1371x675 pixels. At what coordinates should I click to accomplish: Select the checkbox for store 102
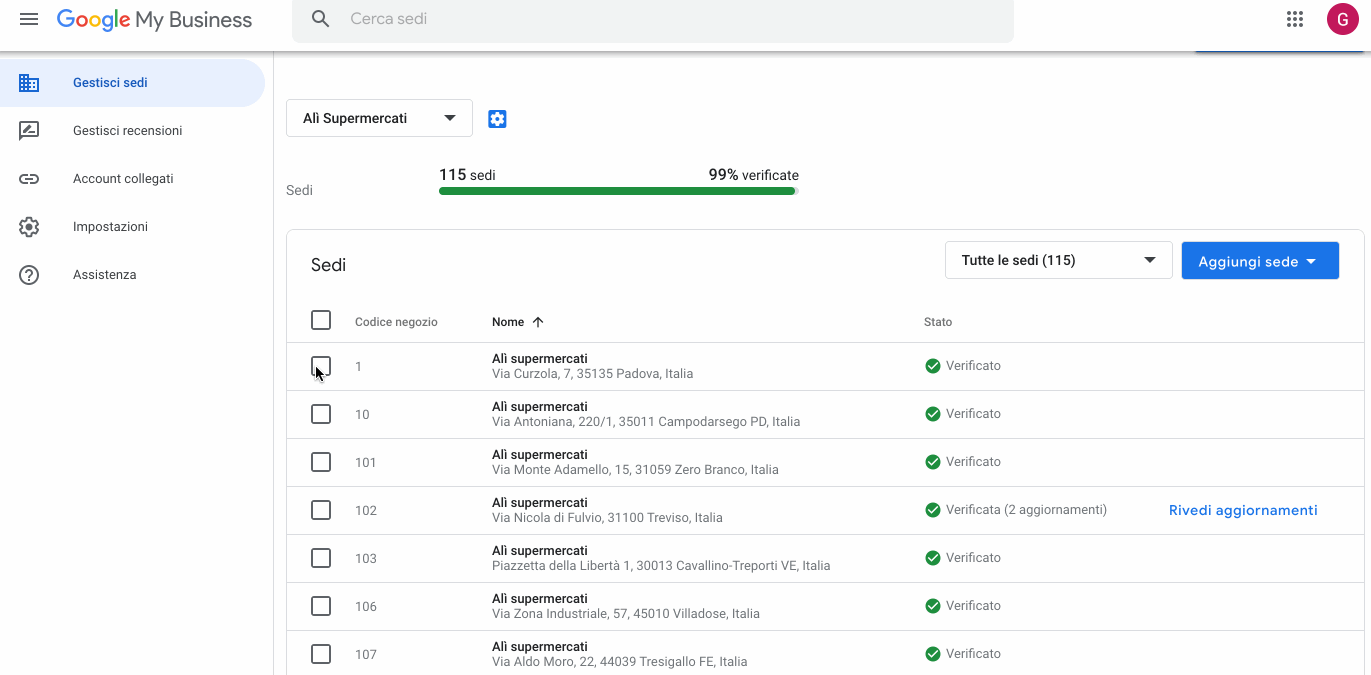point(321,510)
